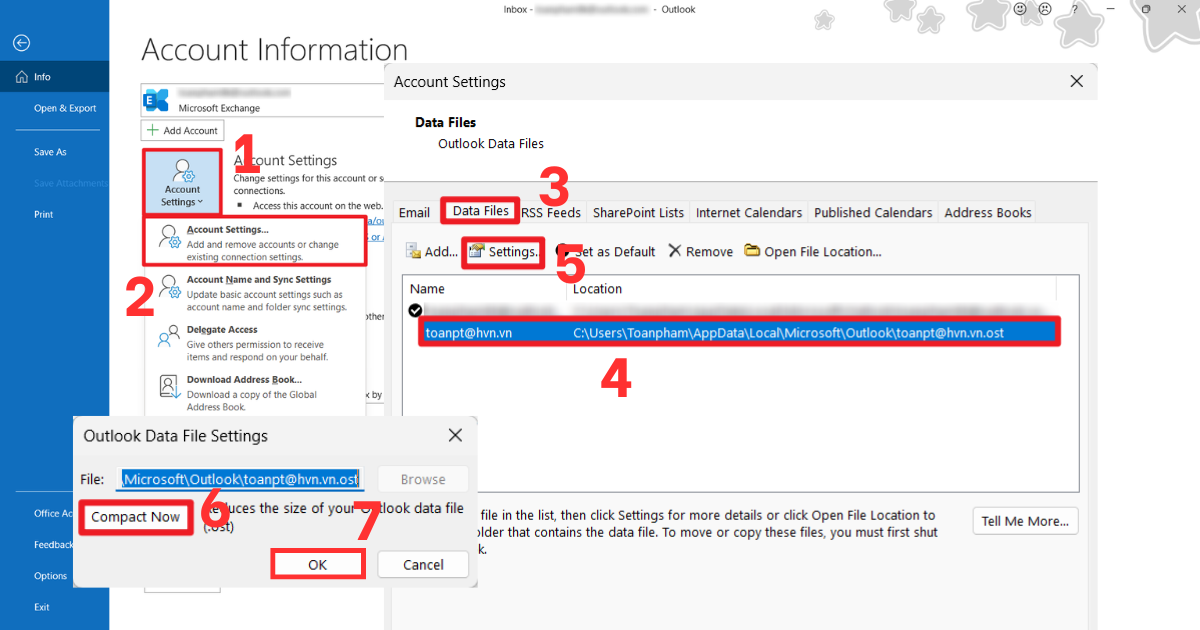Image resolution: width=1200 pixels, height=630 pixels.
Task: Open Print from the left sidebar
Action: pyautogui.click(x=43, y=214)
